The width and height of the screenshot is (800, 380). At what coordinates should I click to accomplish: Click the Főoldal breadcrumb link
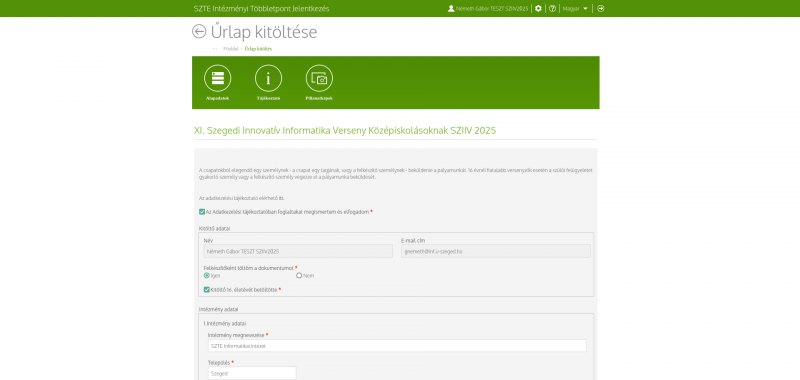[x=231, y=49]
